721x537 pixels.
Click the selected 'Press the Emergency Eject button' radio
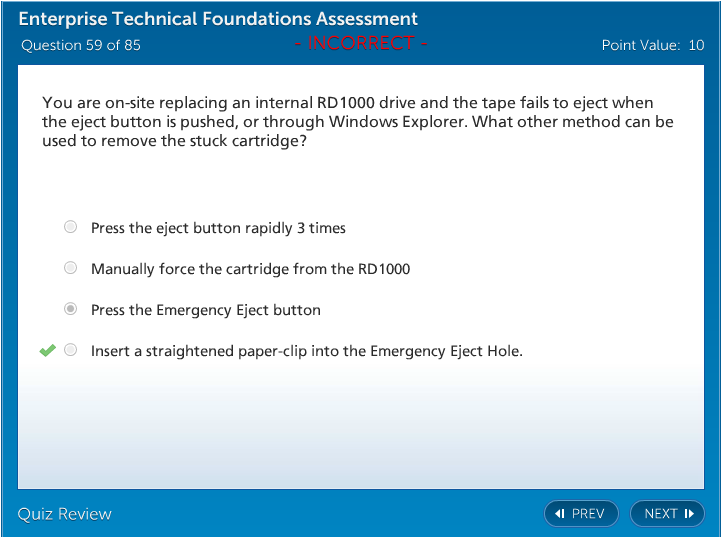click(70, 309)
